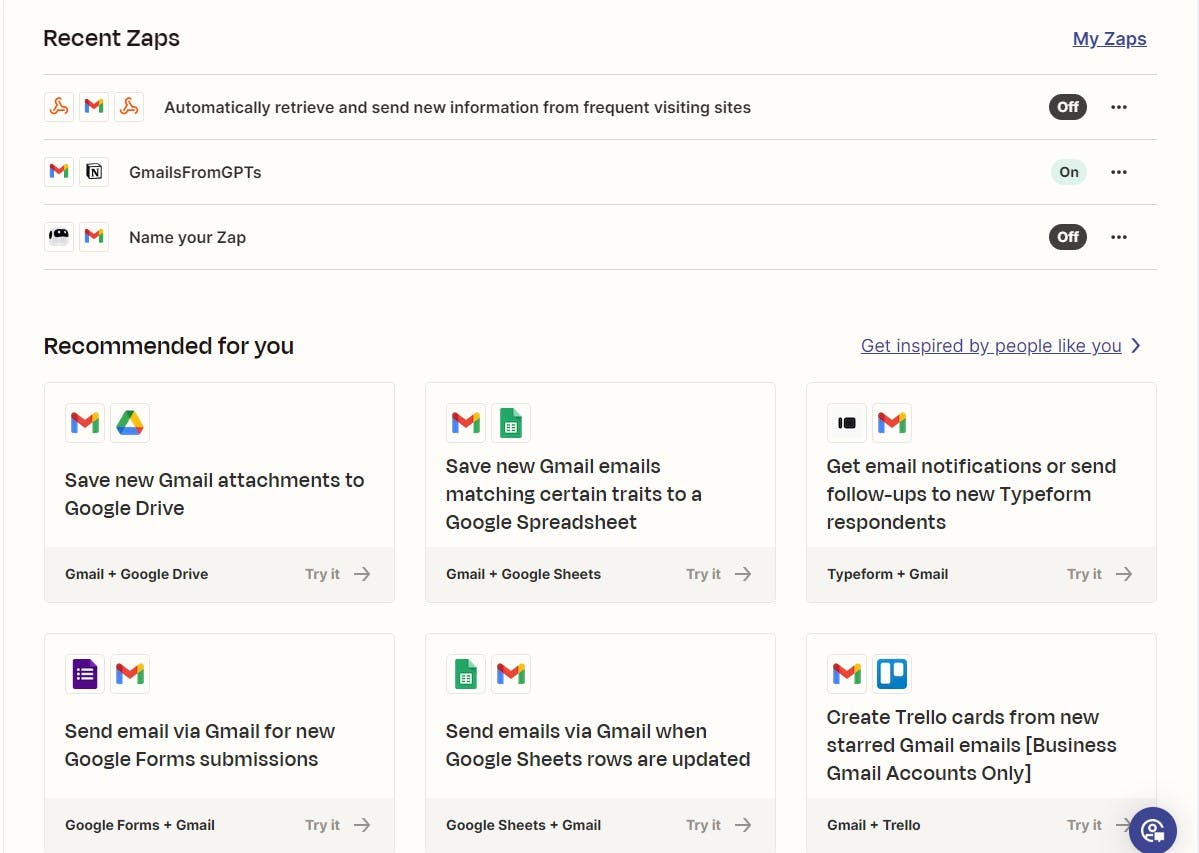1199x853 pixels.
Task: Click the Recommended for you heading
Action: click(x=169, y=346)
